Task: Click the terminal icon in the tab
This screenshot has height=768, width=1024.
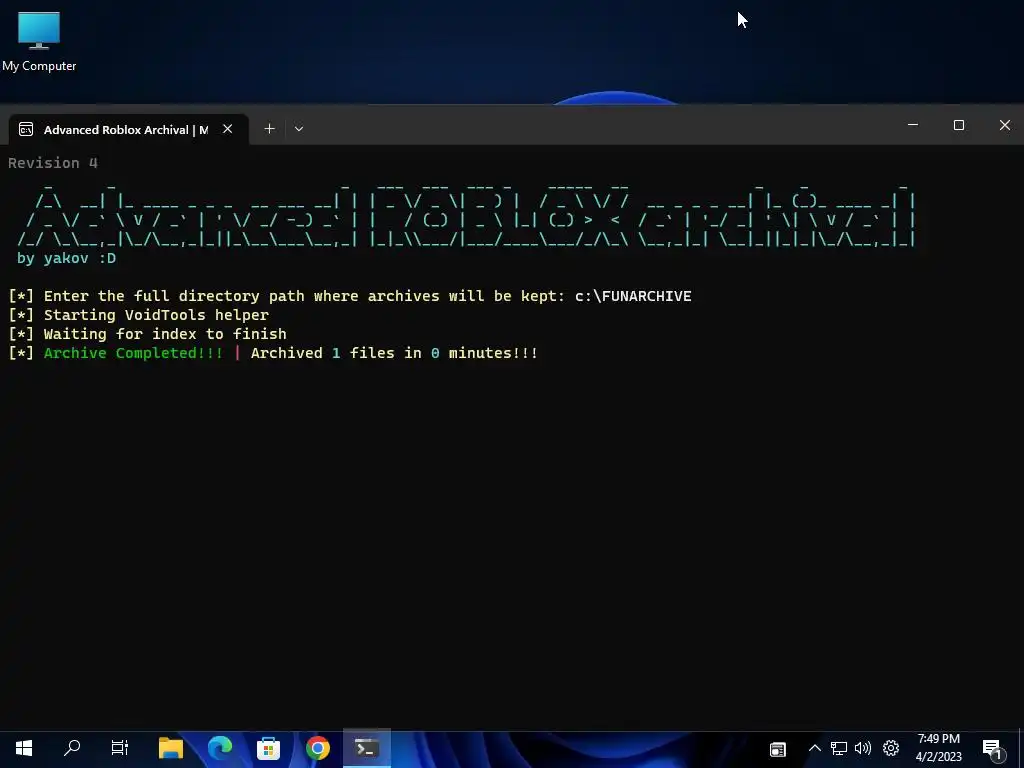Action: (x=26, y=129)
